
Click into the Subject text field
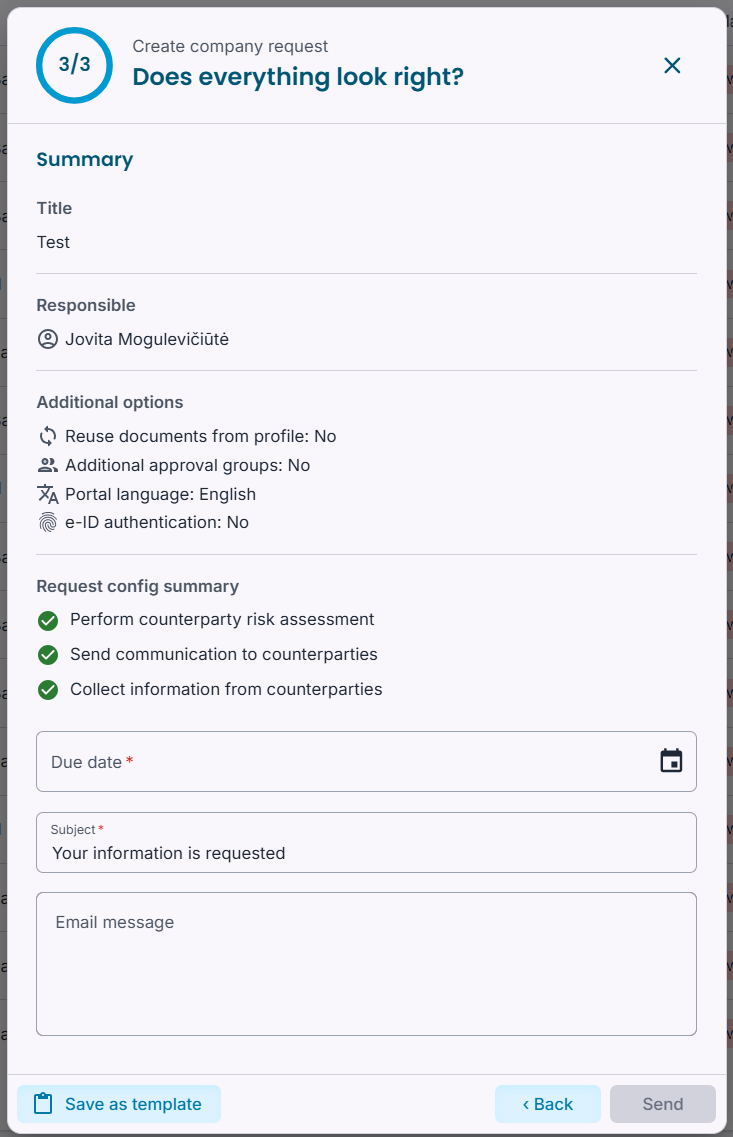click(x=366, y=843)
